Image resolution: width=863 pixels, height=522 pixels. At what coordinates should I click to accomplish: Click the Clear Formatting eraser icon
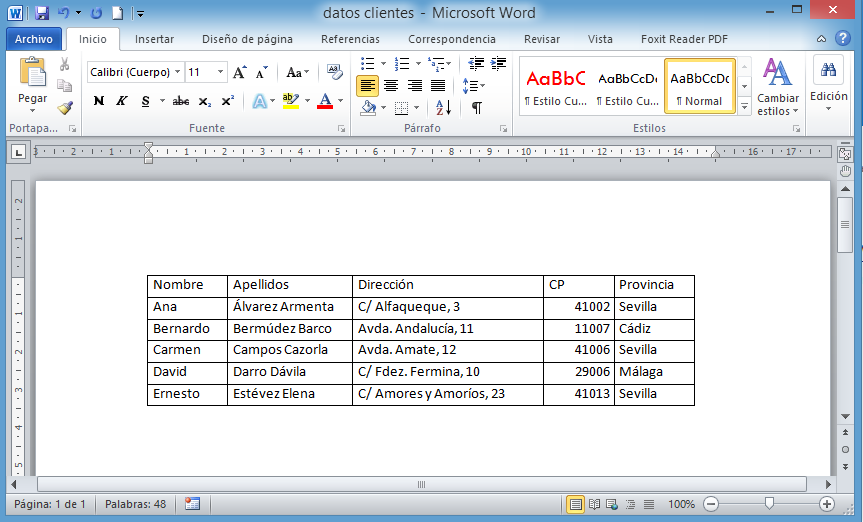coord(334,72)
